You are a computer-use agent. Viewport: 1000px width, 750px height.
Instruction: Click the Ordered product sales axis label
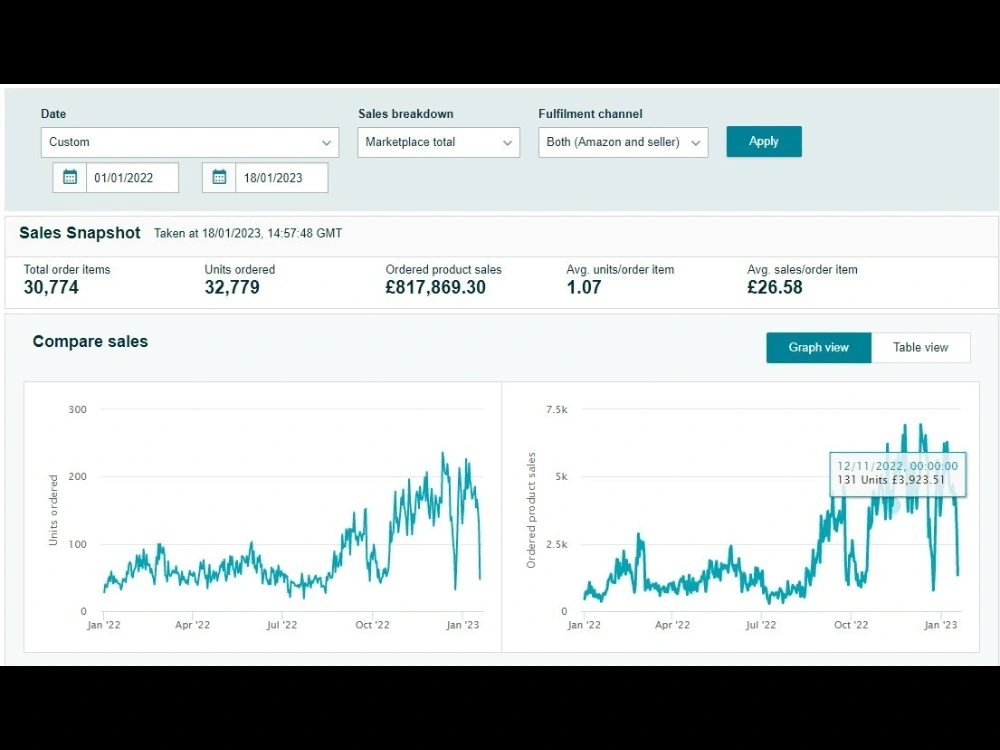[531, 510]
